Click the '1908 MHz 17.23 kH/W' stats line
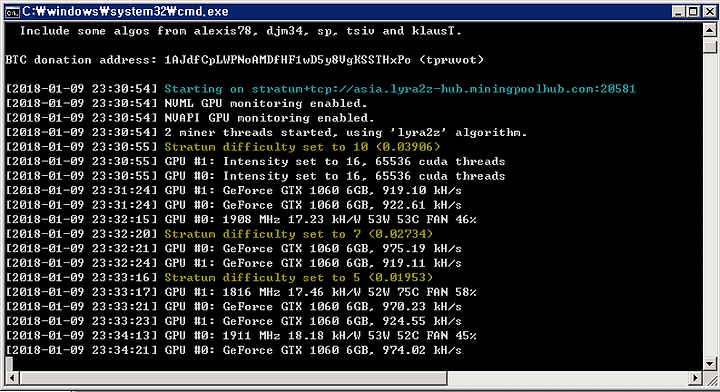The height and width of the screenshot is (392, 720). coord(320,219)
